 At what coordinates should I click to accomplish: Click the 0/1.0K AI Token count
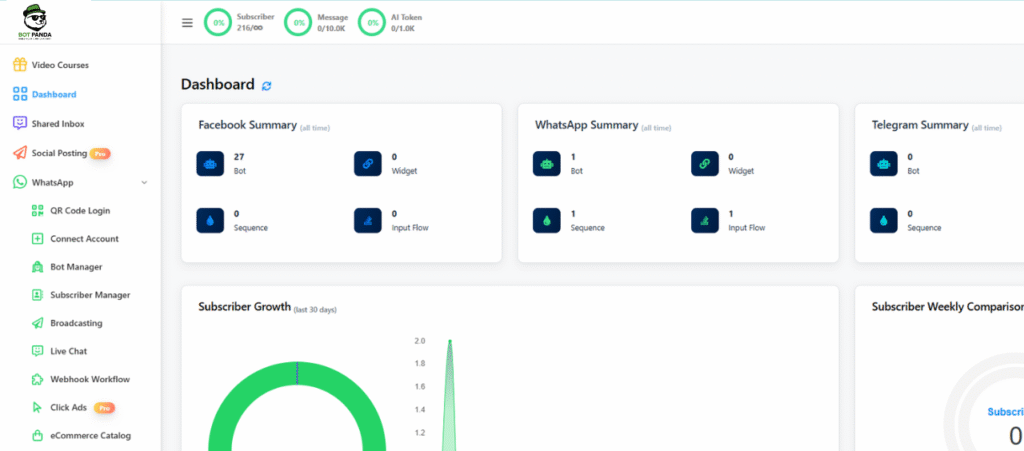click(x=402, y=29)
